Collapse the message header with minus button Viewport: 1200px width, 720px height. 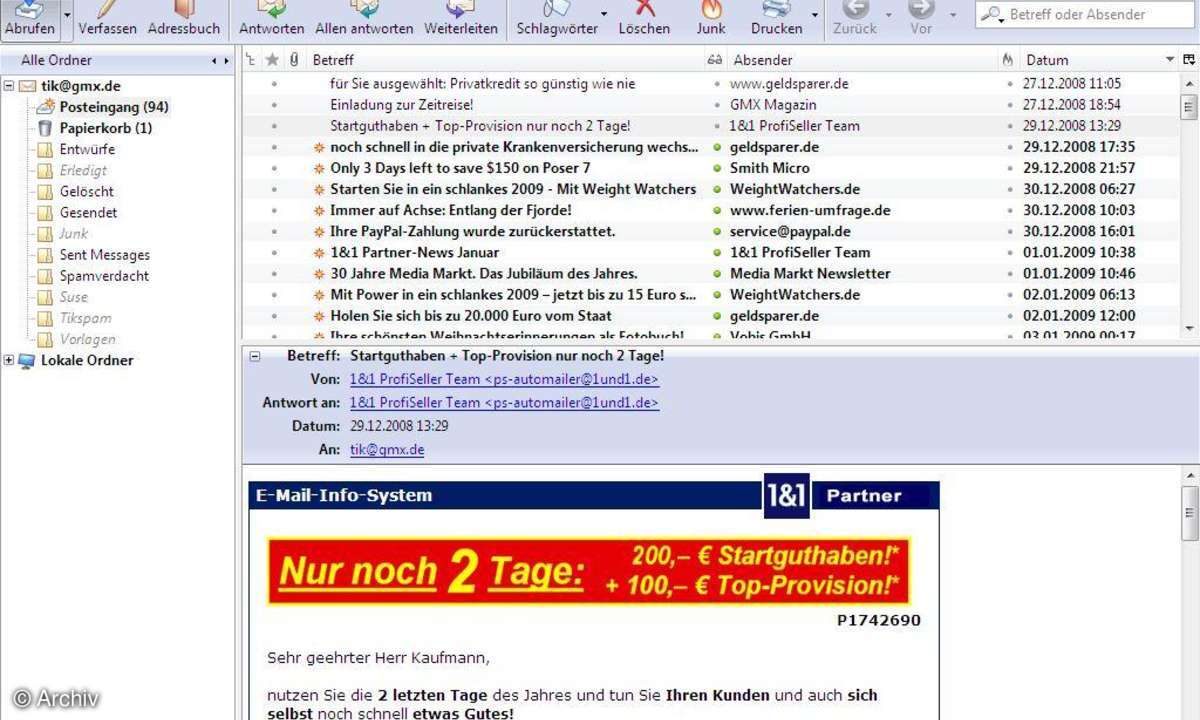(254, 356)
